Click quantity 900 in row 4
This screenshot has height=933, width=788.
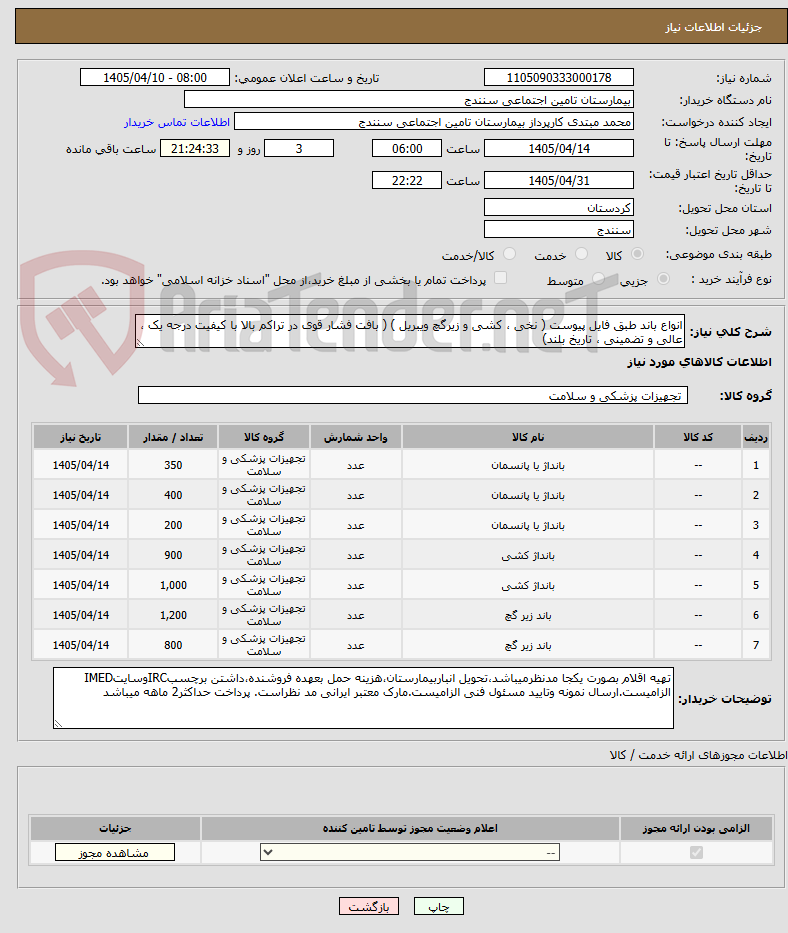point(173,555)
